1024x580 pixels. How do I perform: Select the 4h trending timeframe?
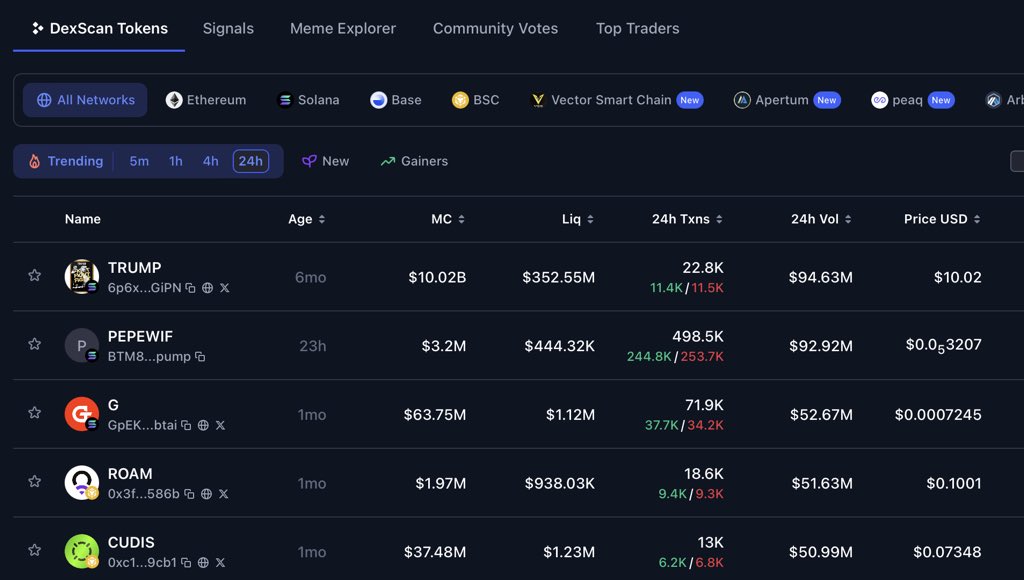click(x=210, y=161)
